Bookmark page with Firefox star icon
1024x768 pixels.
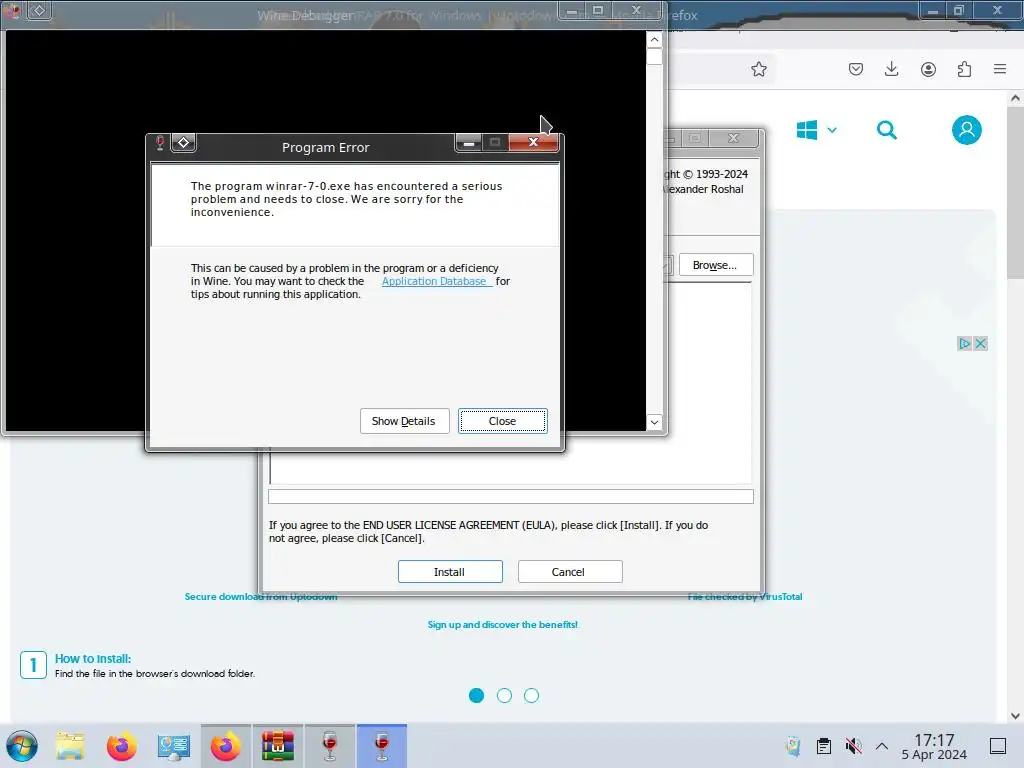[x=758, y=69]
